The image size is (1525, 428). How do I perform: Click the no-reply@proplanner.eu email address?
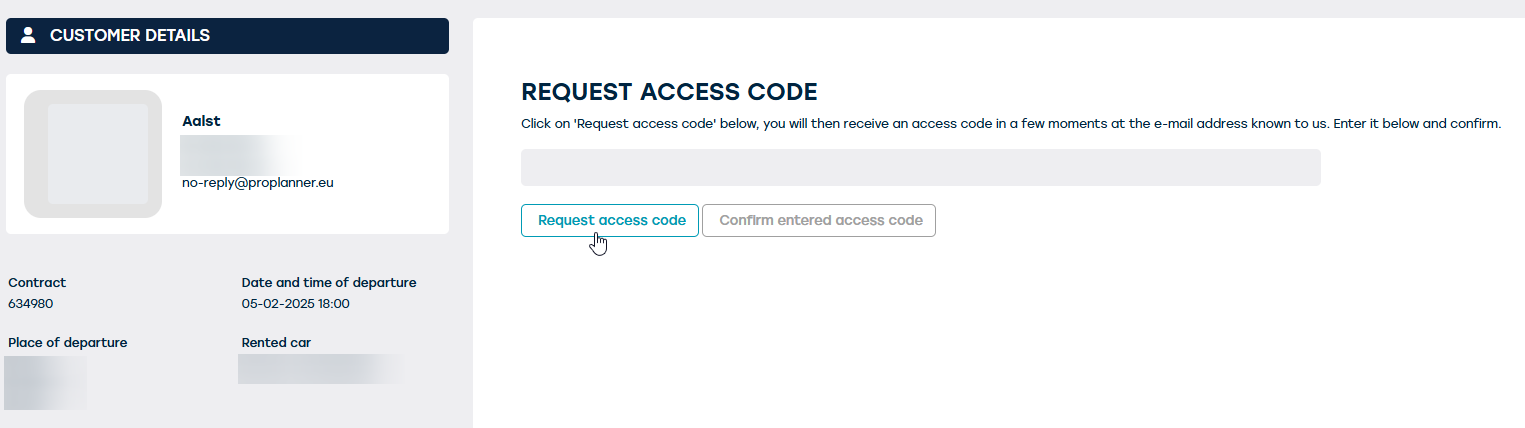pyautogui.click(x=257, y=184)
